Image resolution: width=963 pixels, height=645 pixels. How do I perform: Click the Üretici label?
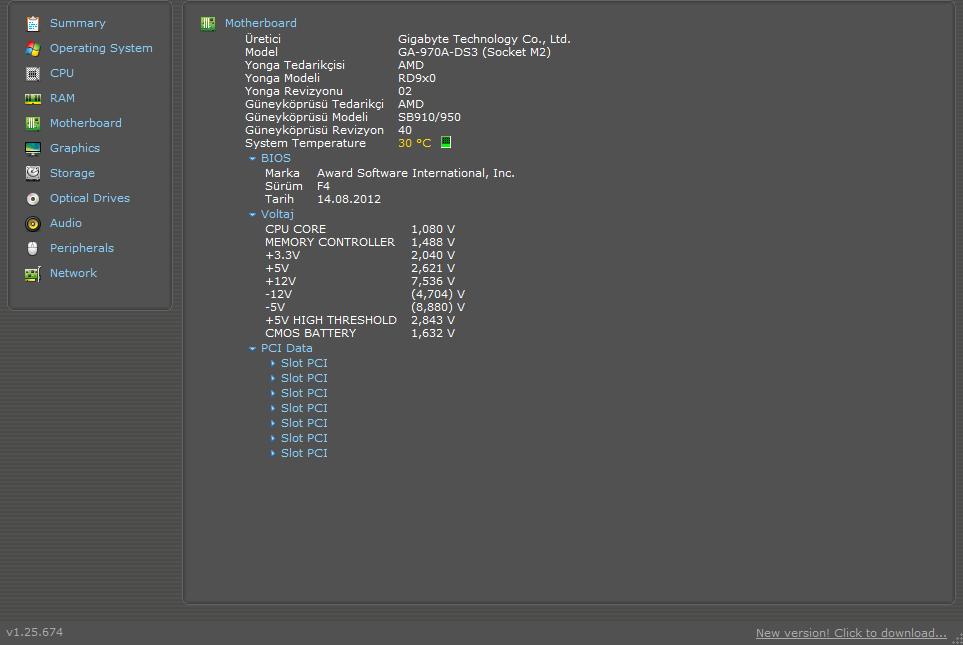click(x=263, y=39)
